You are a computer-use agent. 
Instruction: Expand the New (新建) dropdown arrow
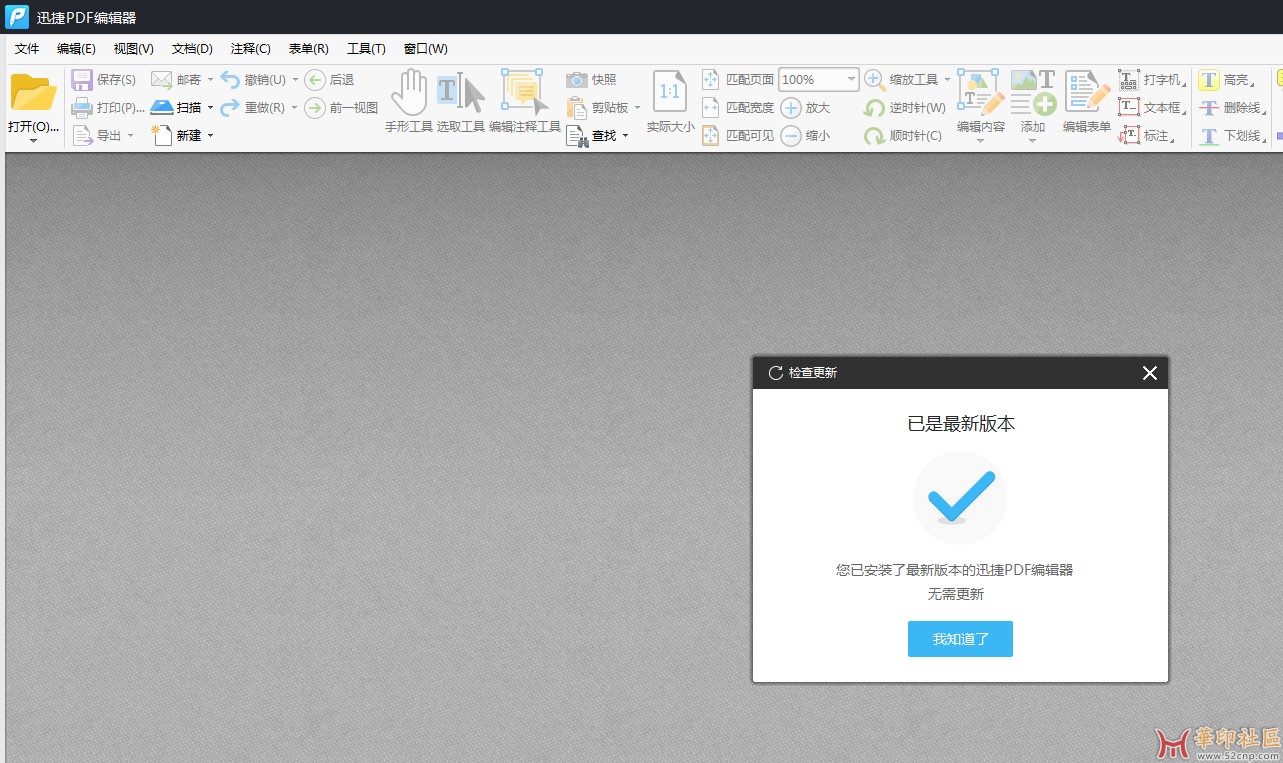pyautogui.click(x=210, y=136)
